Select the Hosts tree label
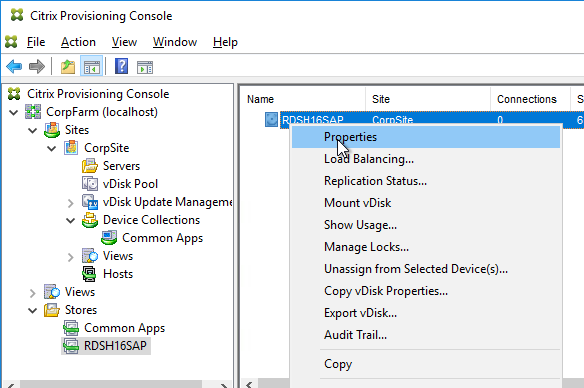The height and width of the screenshot is (388, 584). [x=118, y=274]
